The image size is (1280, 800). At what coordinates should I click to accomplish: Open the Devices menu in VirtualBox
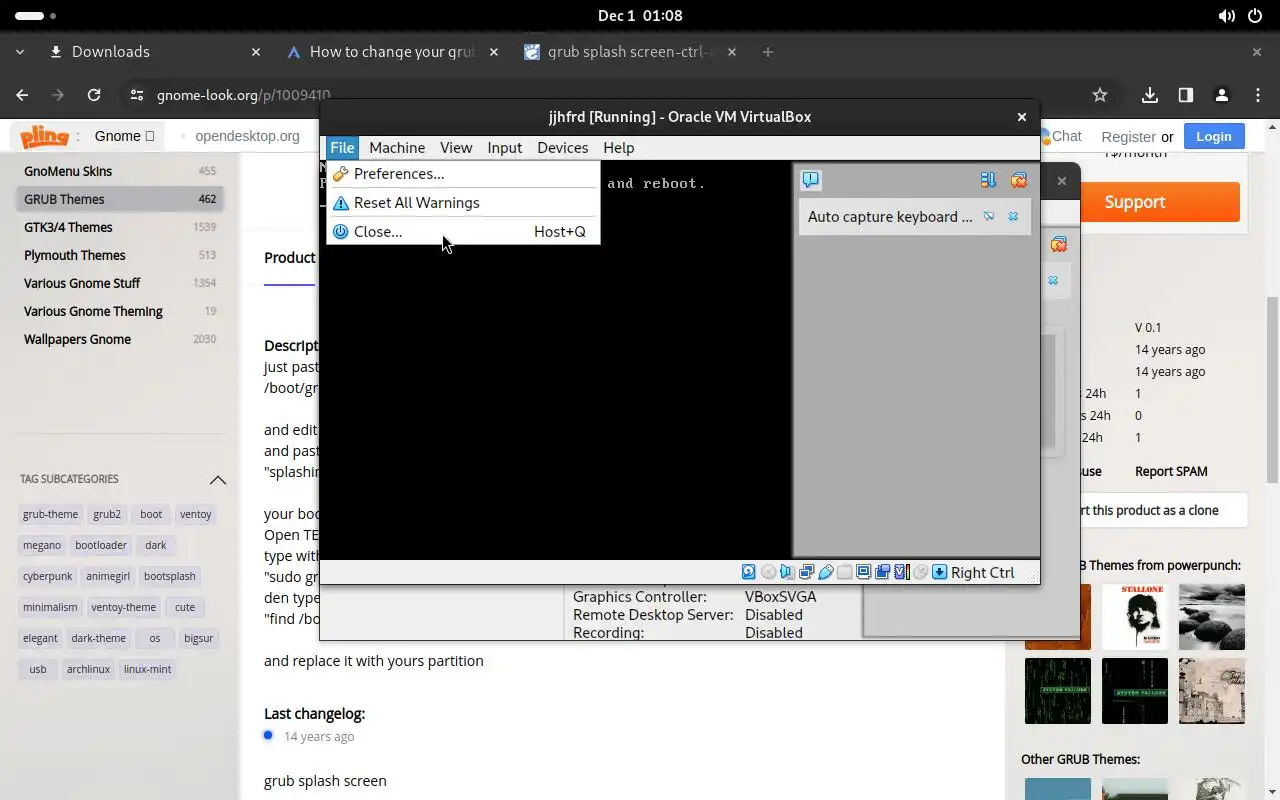pyautogui.click(x=563, y=147)
